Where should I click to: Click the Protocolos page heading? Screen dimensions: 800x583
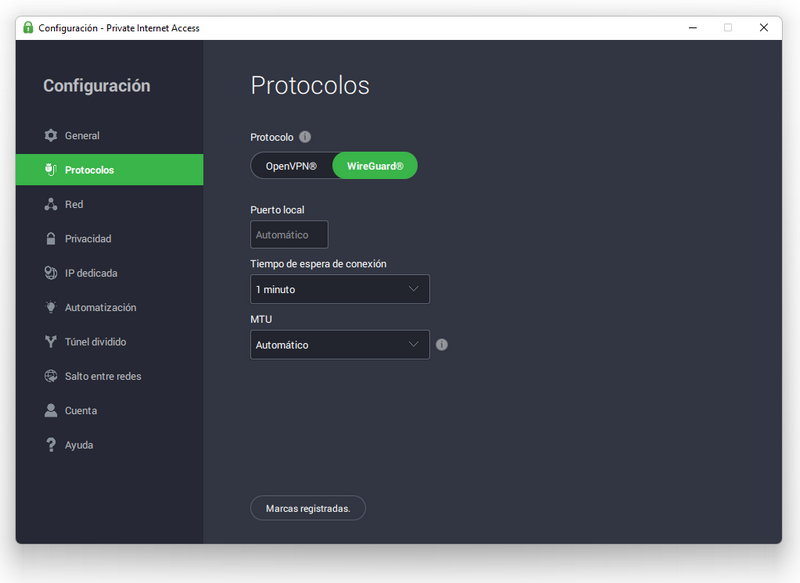310,85
